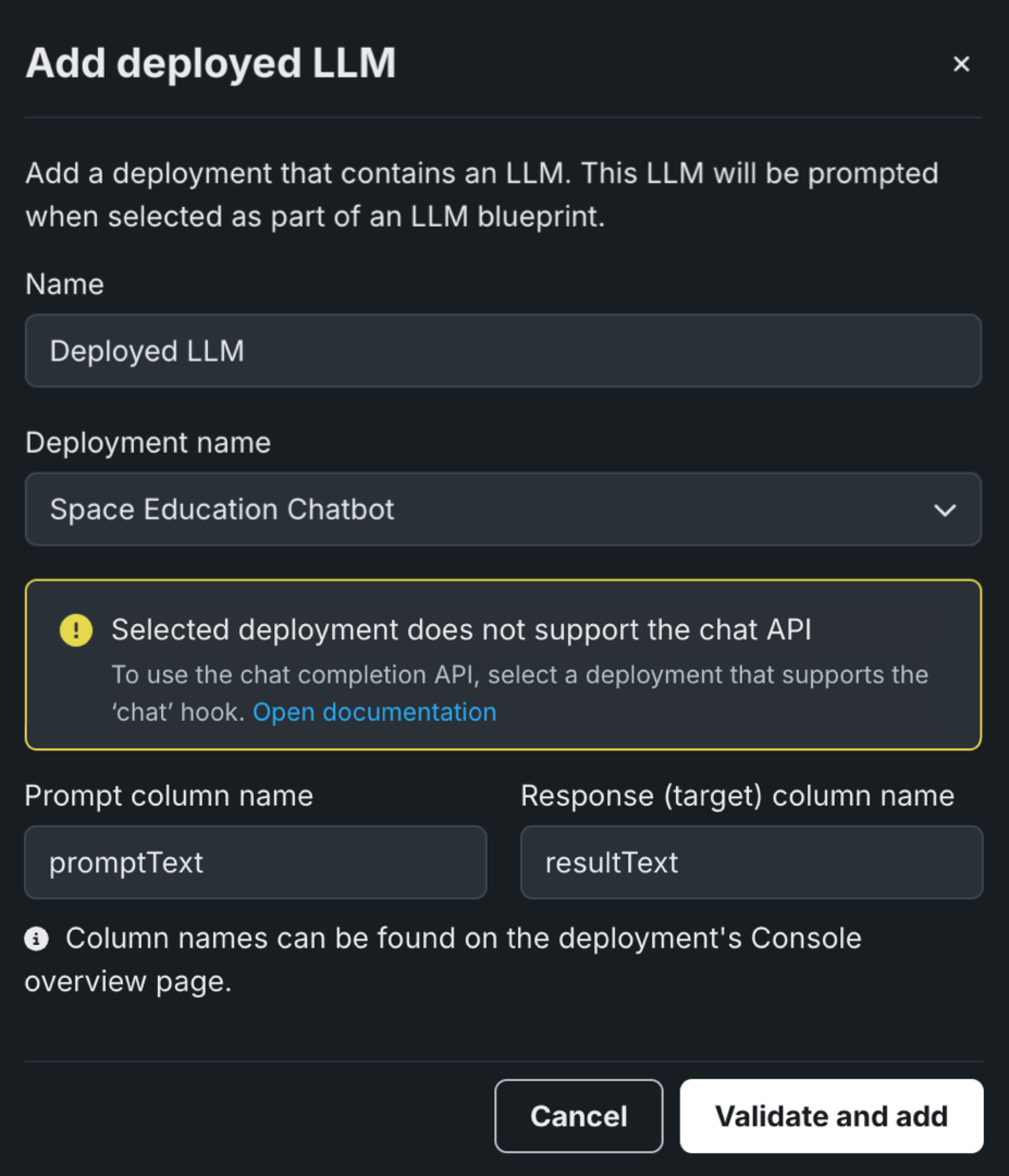The width and height of the screenshot is (1009, 1176).
Task: Click the chat API not supported warning heading
Action: (461, 629)
